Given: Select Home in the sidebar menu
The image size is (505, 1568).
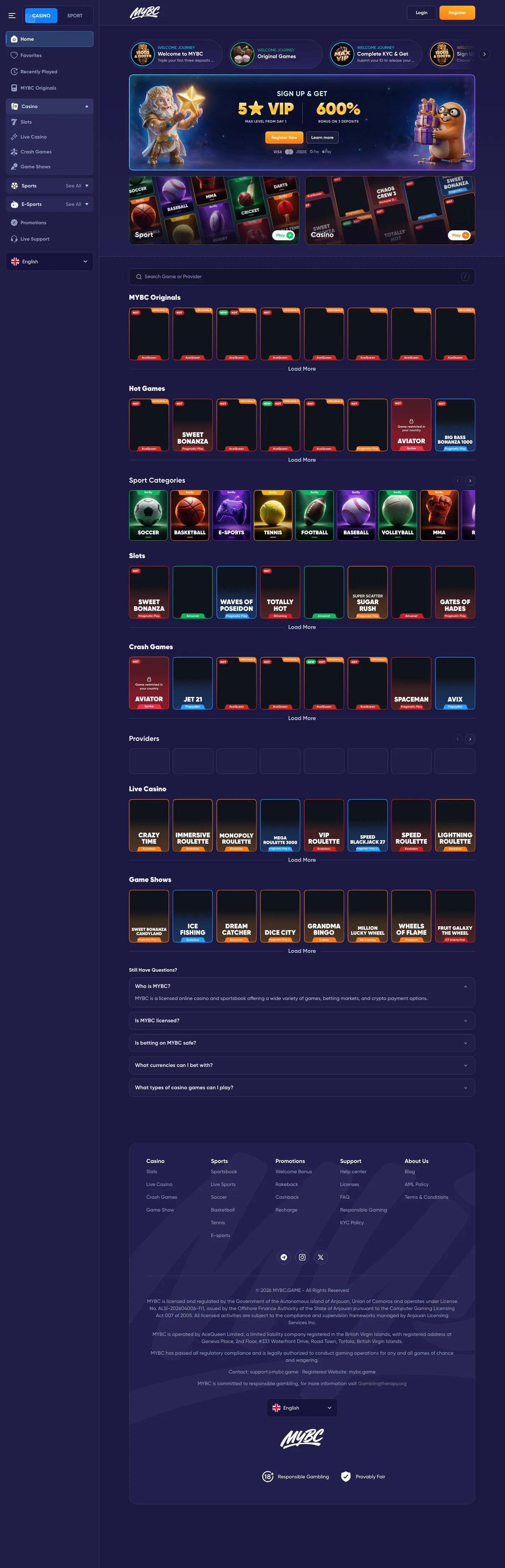Looking at the screenshot, I should [49, 39].
